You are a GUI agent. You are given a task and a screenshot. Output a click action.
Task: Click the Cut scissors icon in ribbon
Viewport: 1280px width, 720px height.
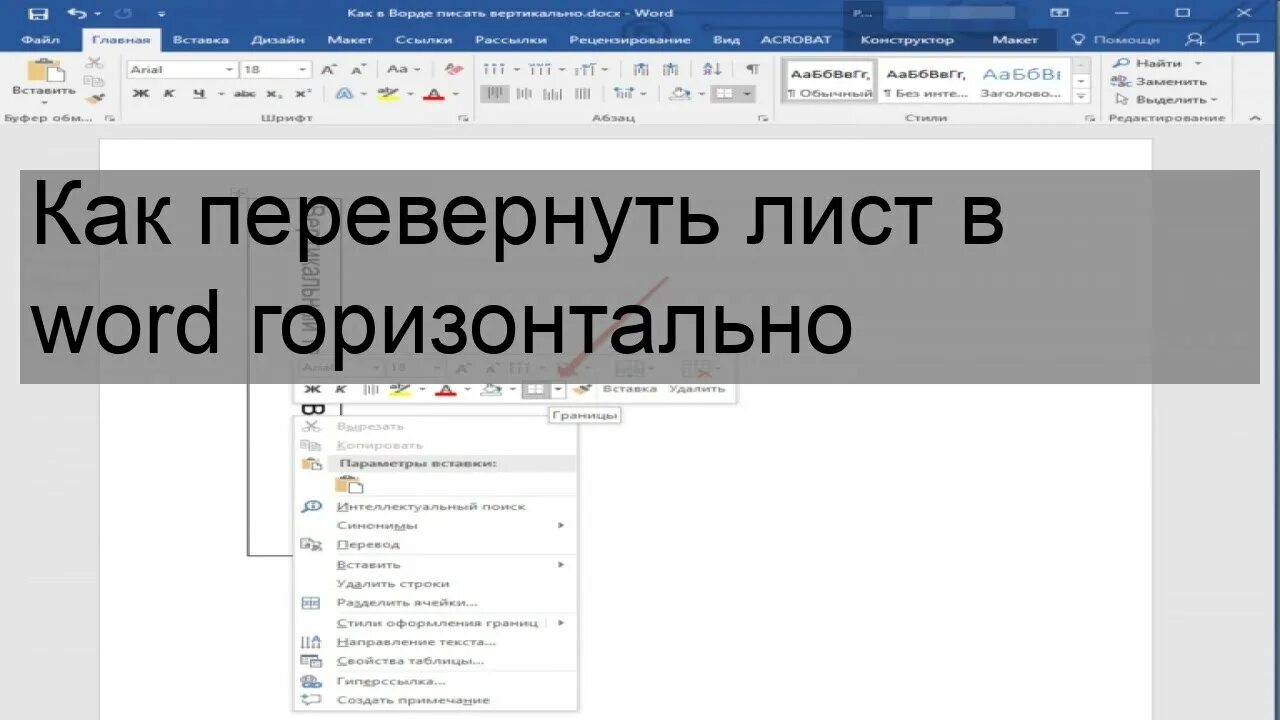pyautogui.click(x=93, y=63)
